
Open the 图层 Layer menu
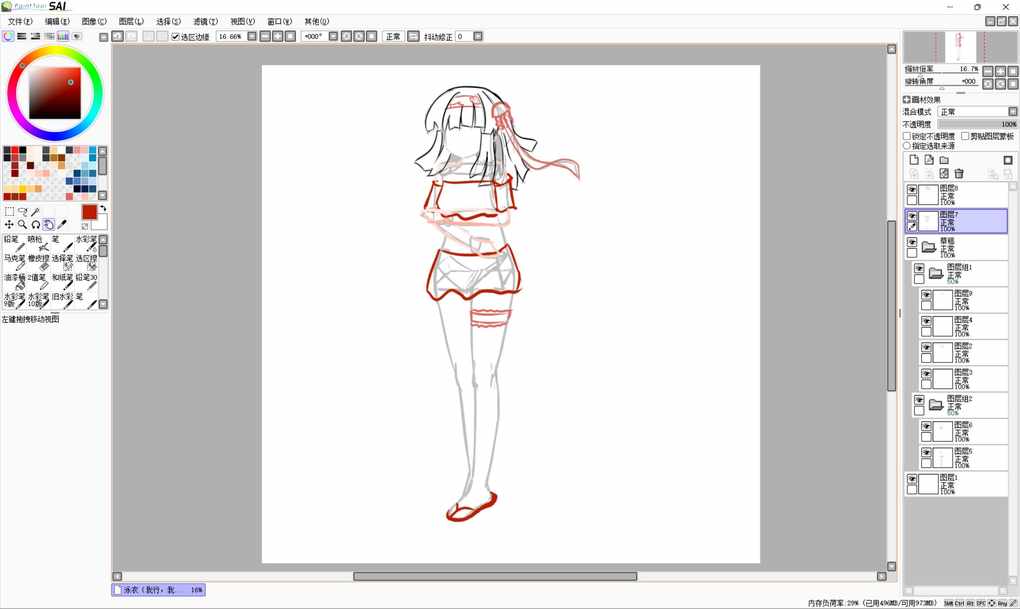point(131,21)
